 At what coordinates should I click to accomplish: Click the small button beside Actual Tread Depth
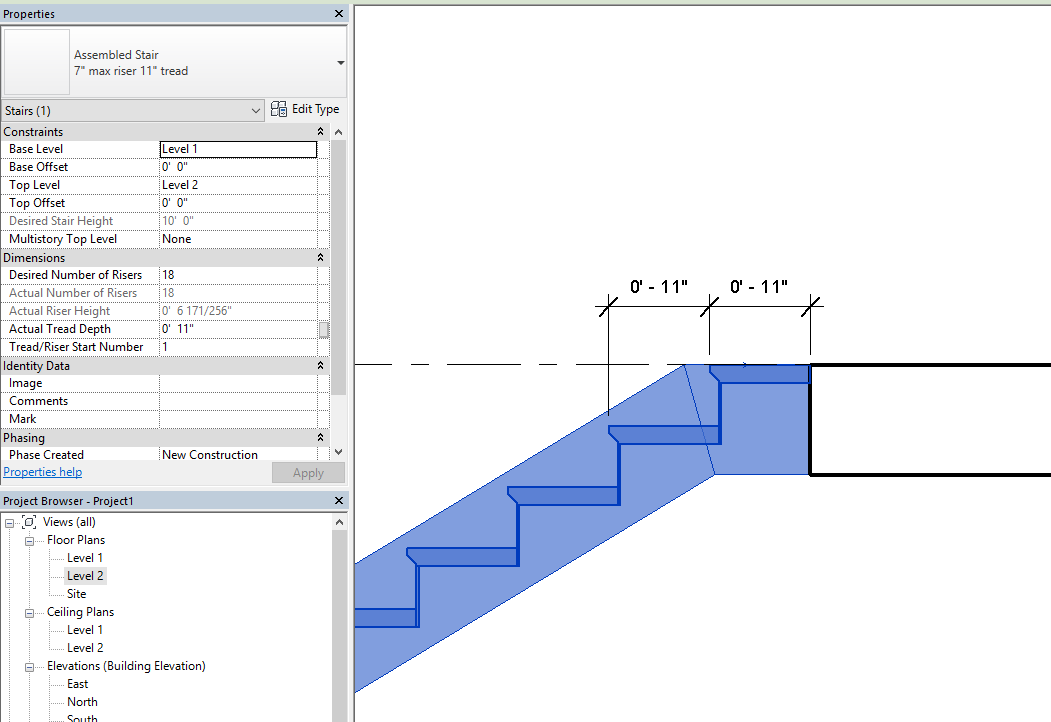tap(324, 329)
